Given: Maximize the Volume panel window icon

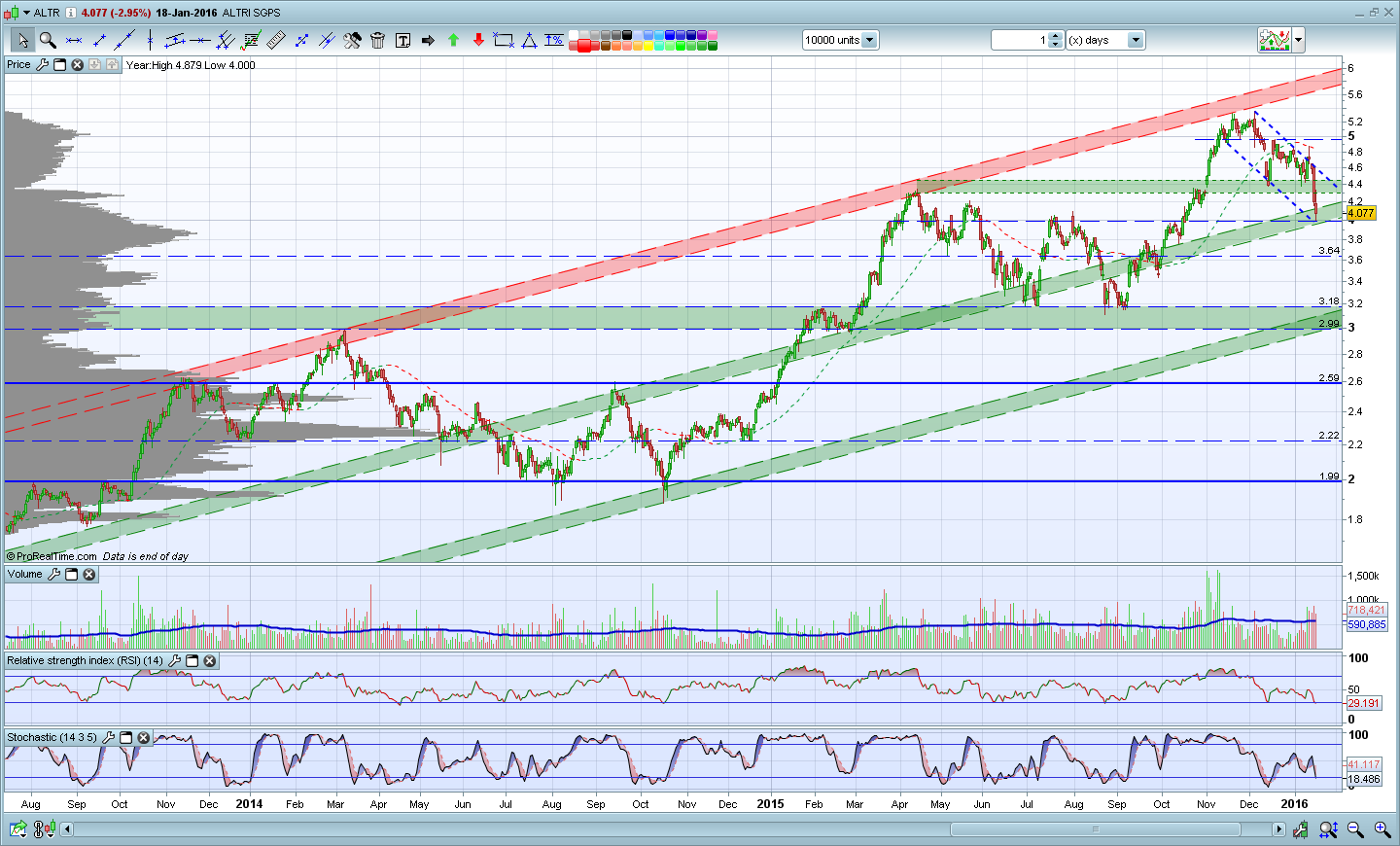Looking at the screenshot, I should pyautogui.click(x=71, y=575).
